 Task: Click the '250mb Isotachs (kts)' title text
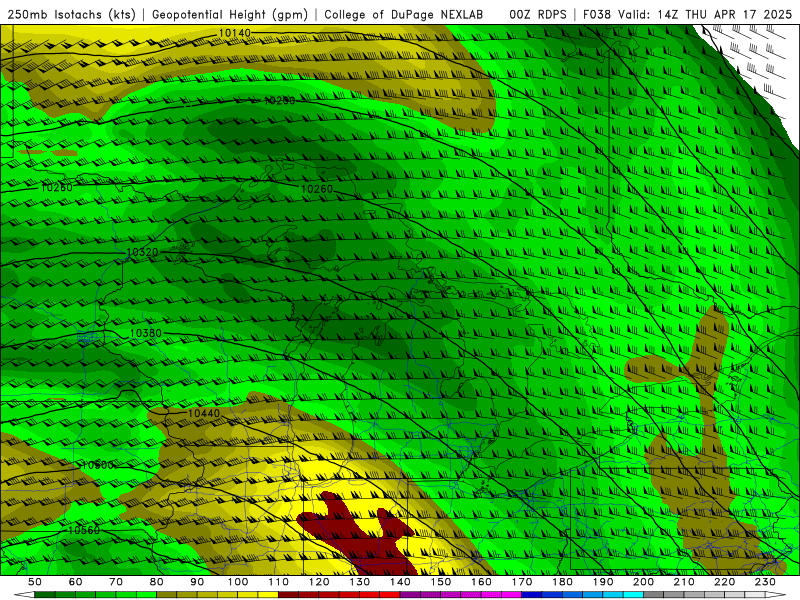pyautogui.click(x=72, y=14)
